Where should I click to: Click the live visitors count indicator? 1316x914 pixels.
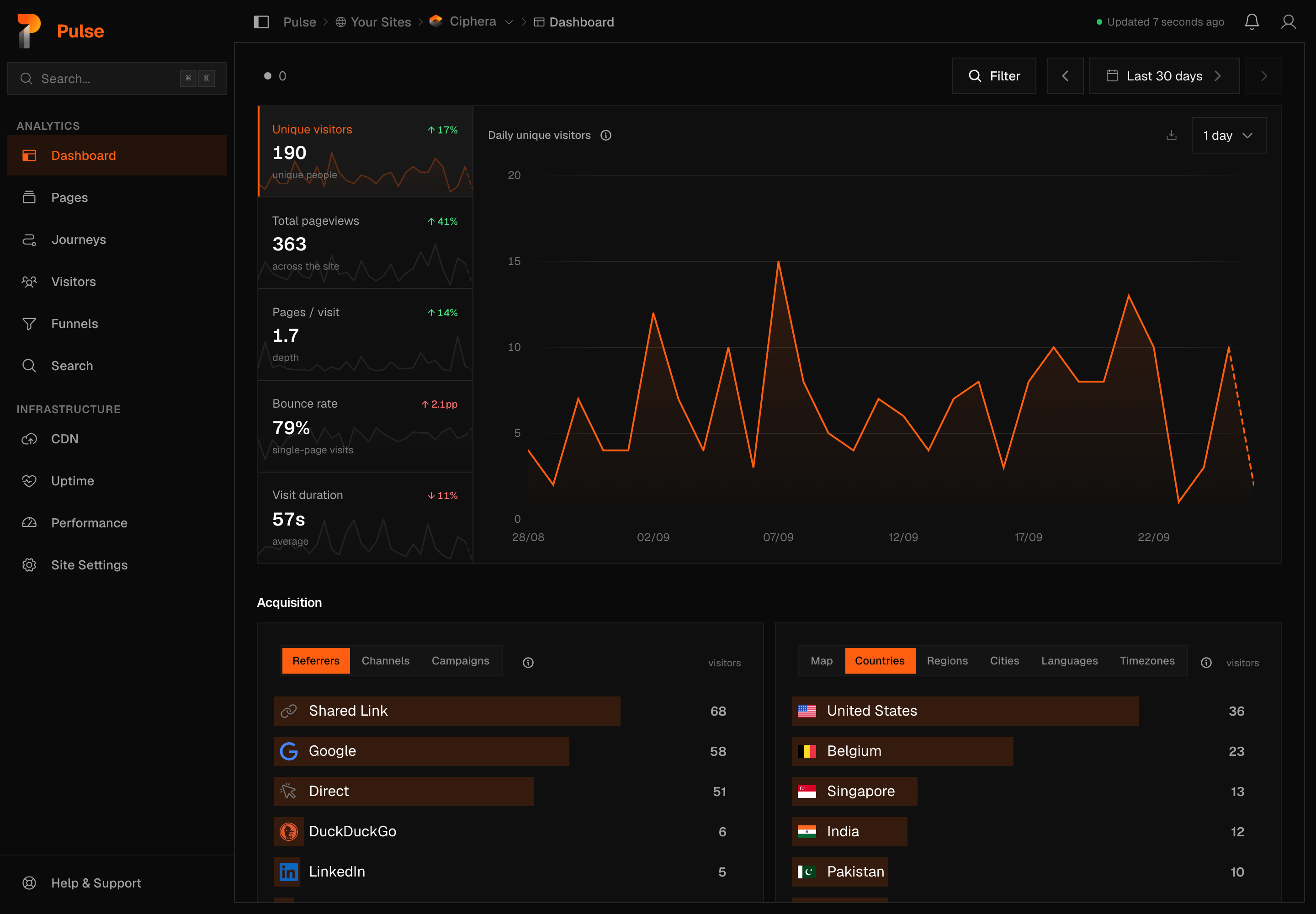[x=275, y=75]
